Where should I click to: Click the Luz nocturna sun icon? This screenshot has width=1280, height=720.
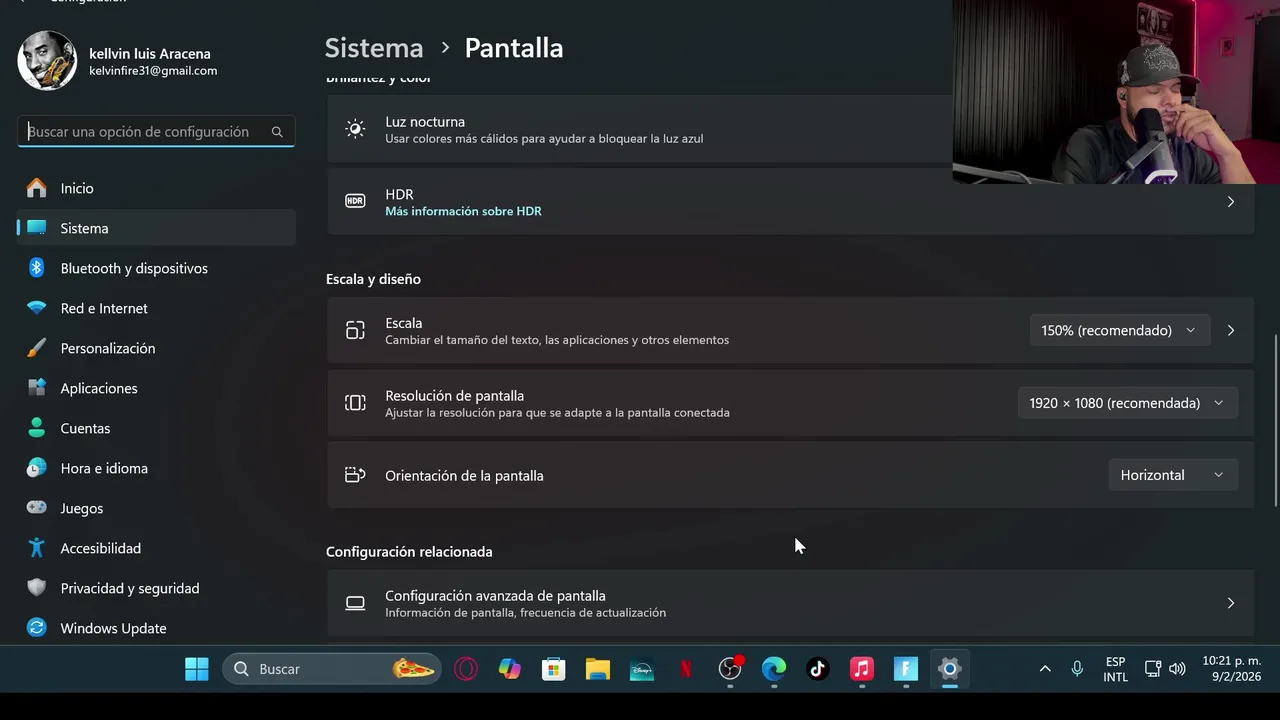tap(355, 129)
